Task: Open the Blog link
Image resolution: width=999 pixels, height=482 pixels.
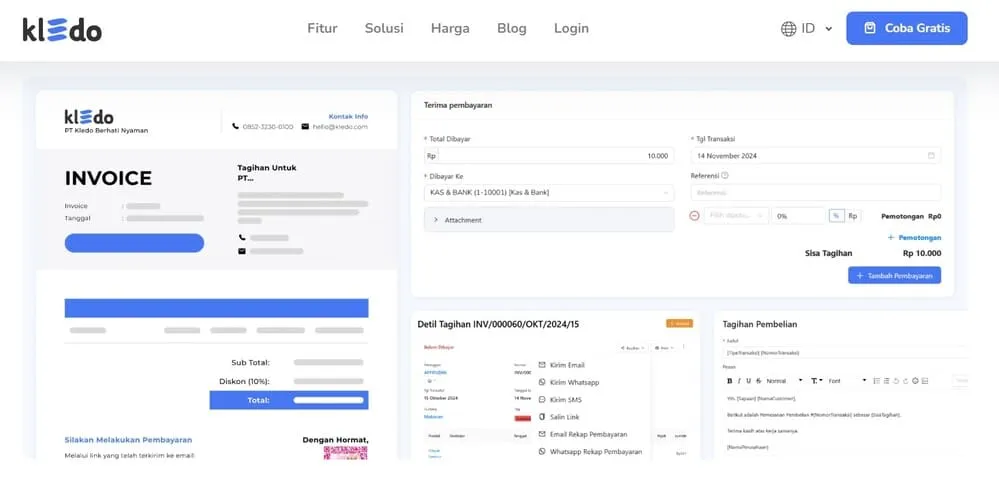Action: [511, 28]
